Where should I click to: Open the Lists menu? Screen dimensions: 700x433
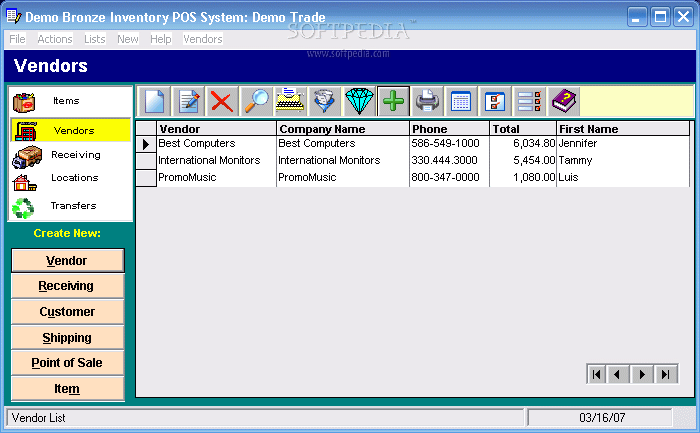95,39
